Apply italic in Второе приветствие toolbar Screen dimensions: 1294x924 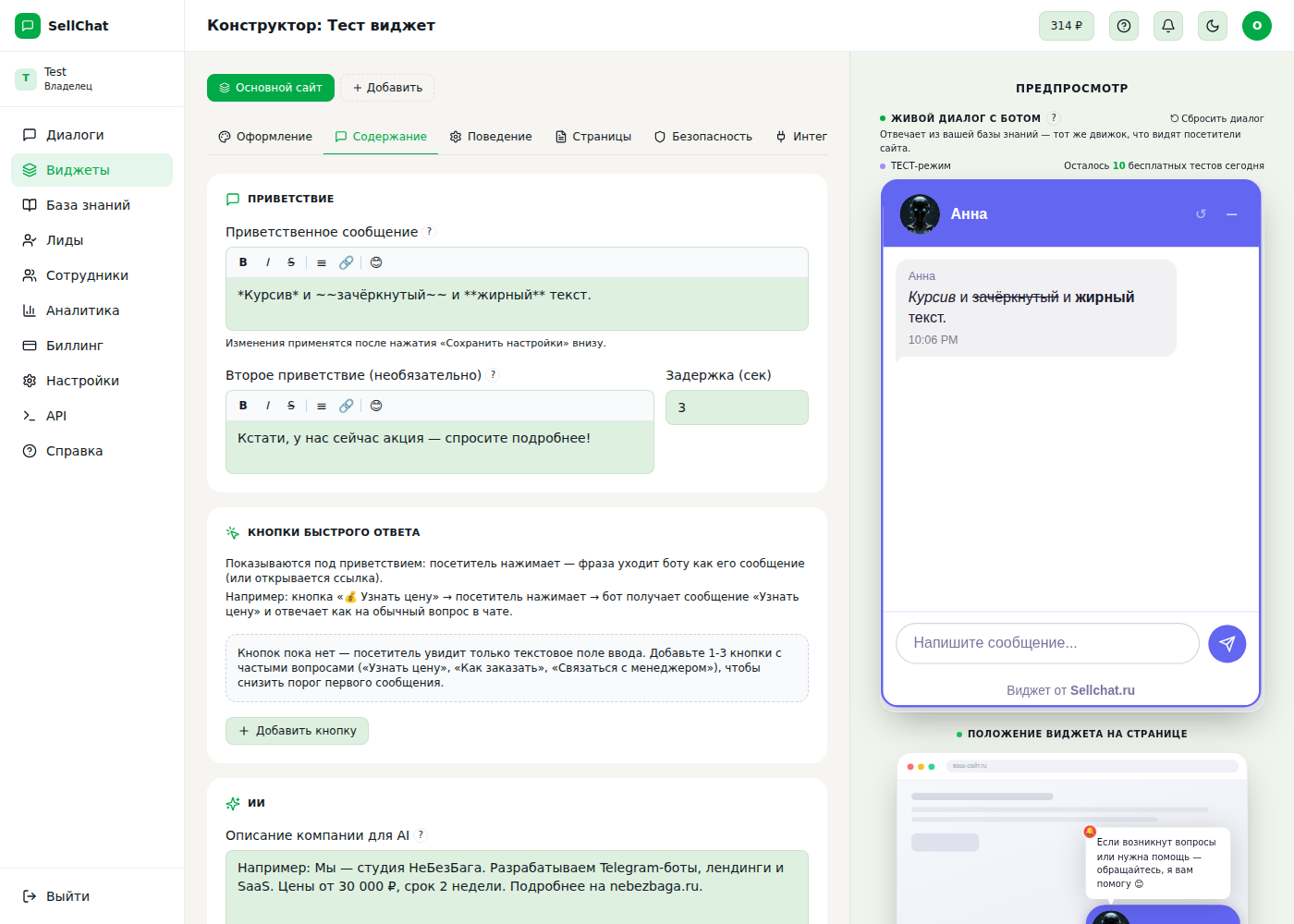[x=268, y=406]
